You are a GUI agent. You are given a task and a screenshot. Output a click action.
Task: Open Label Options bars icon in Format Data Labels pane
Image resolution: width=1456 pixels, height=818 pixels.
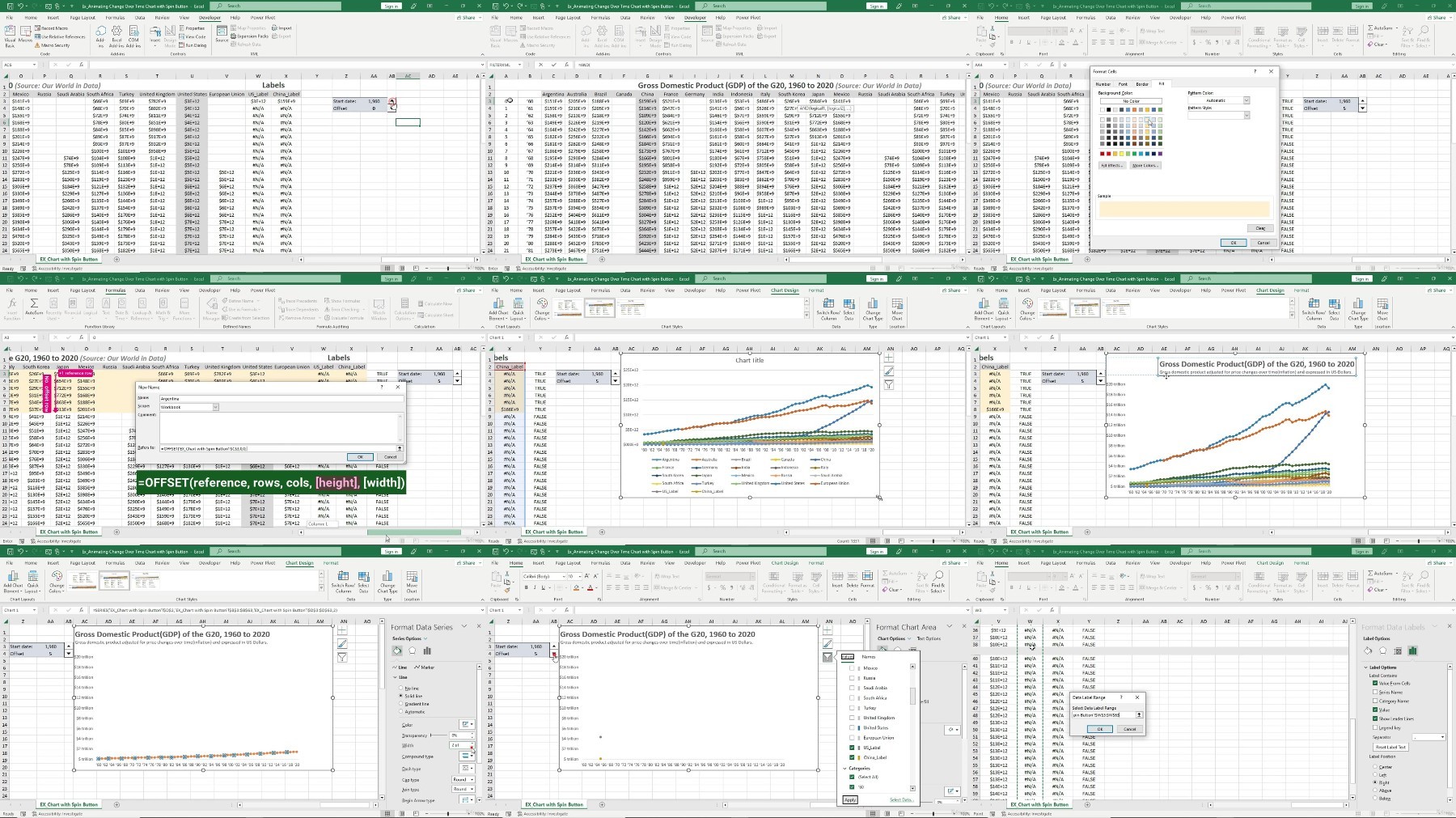click(x=1412, y=651)
